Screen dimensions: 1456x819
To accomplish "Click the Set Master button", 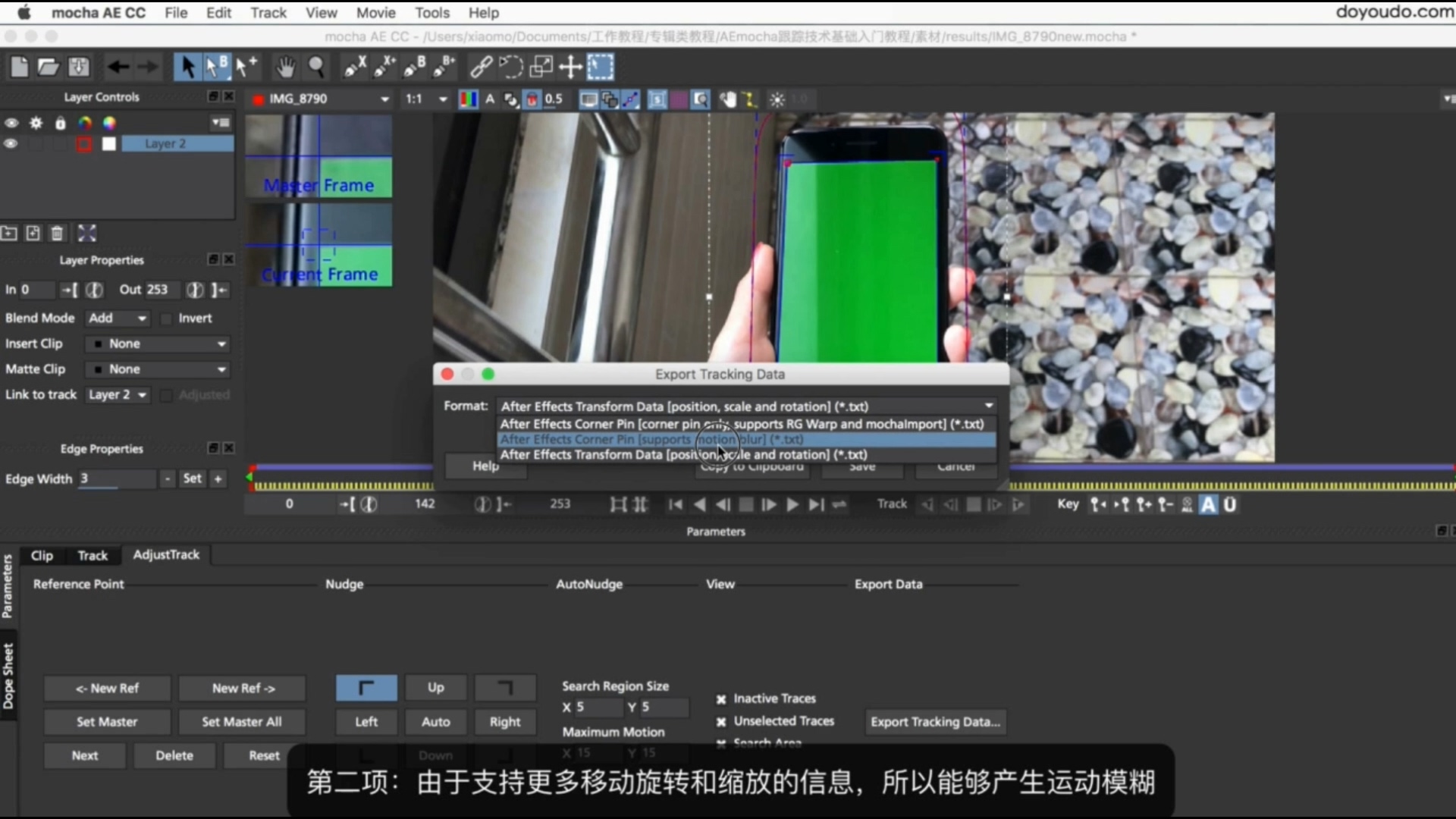I will (107, 723).
